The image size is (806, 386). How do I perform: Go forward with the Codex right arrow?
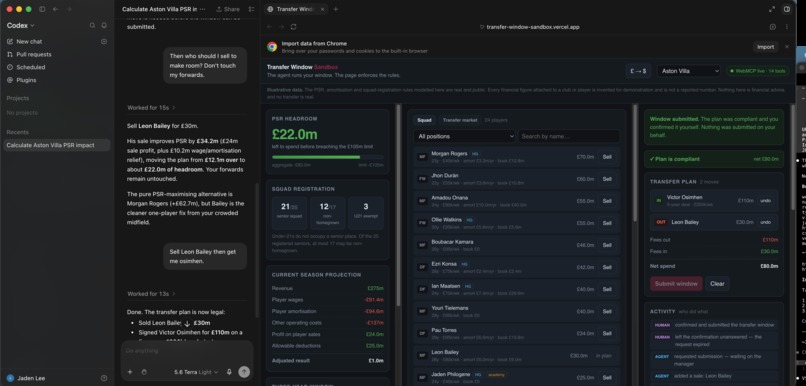(69, 9)
